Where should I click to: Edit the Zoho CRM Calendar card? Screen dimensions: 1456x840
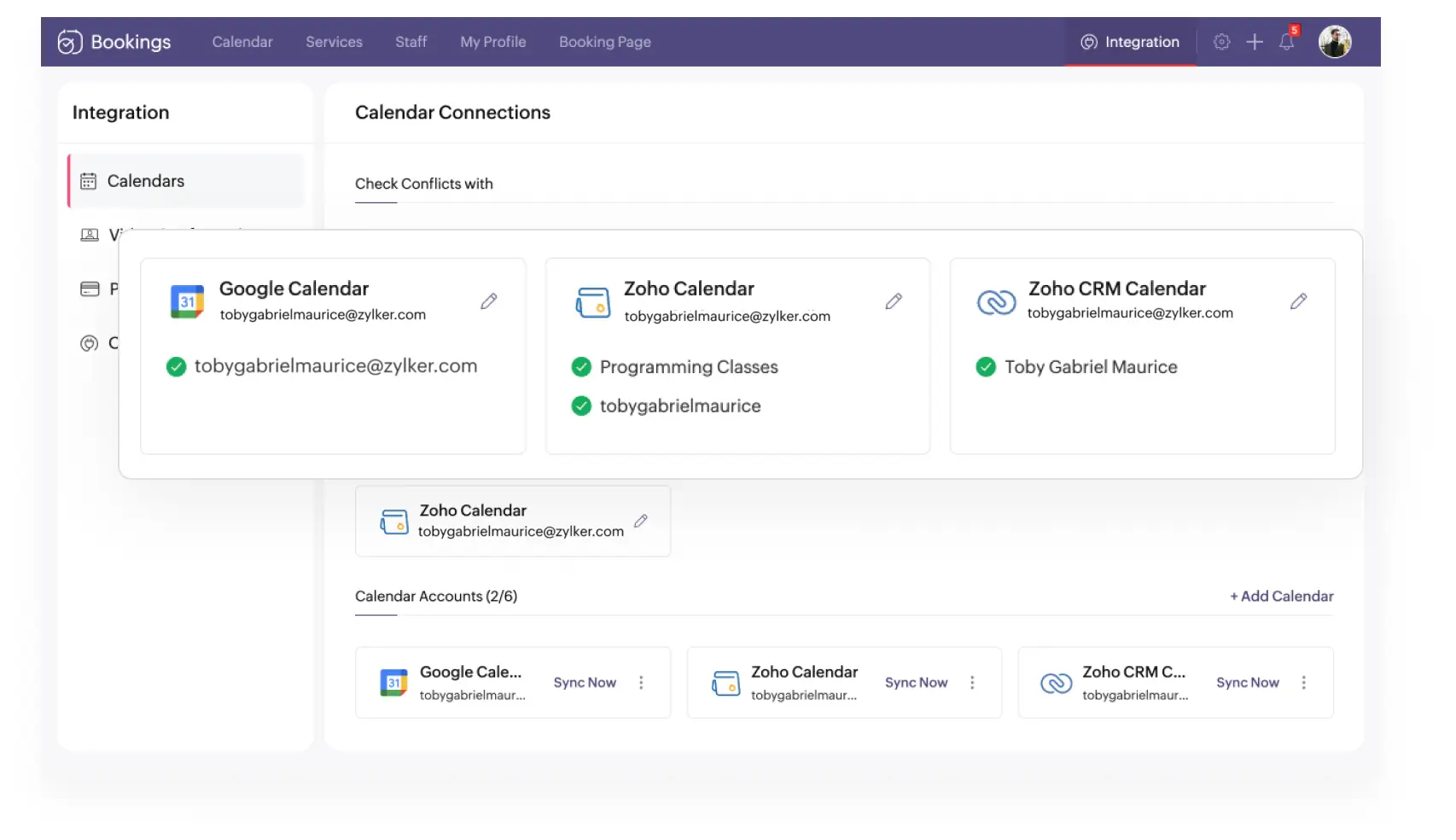coord(1298,301)
